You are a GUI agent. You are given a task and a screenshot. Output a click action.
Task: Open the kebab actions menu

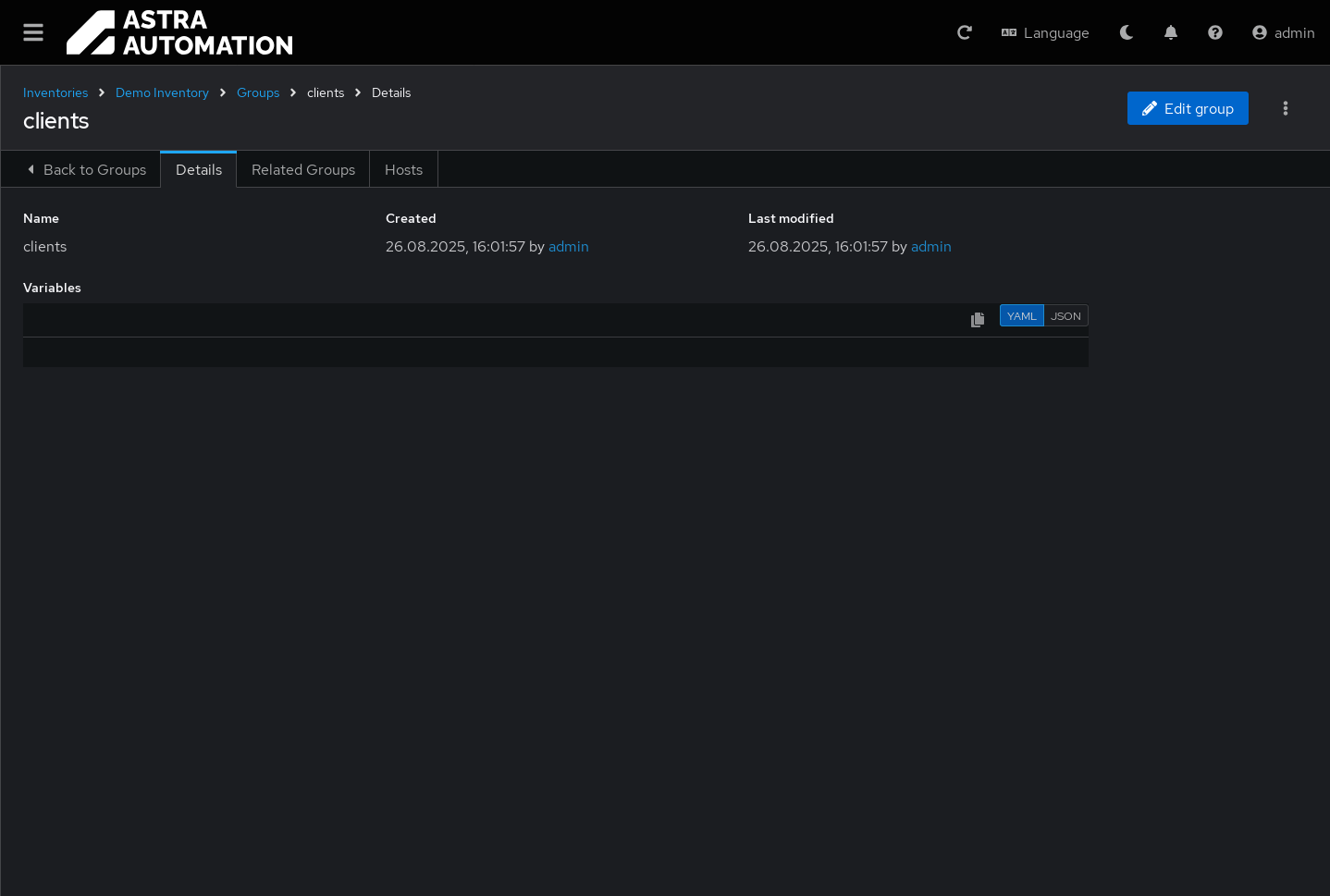pos(1285,108)
